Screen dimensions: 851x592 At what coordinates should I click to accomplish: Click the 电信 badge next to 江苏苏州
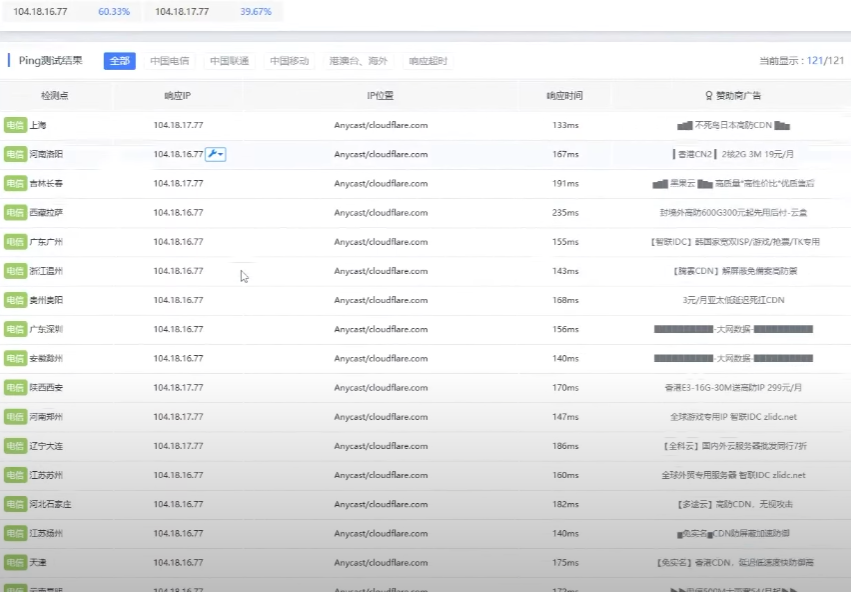(x=15, y=475)
